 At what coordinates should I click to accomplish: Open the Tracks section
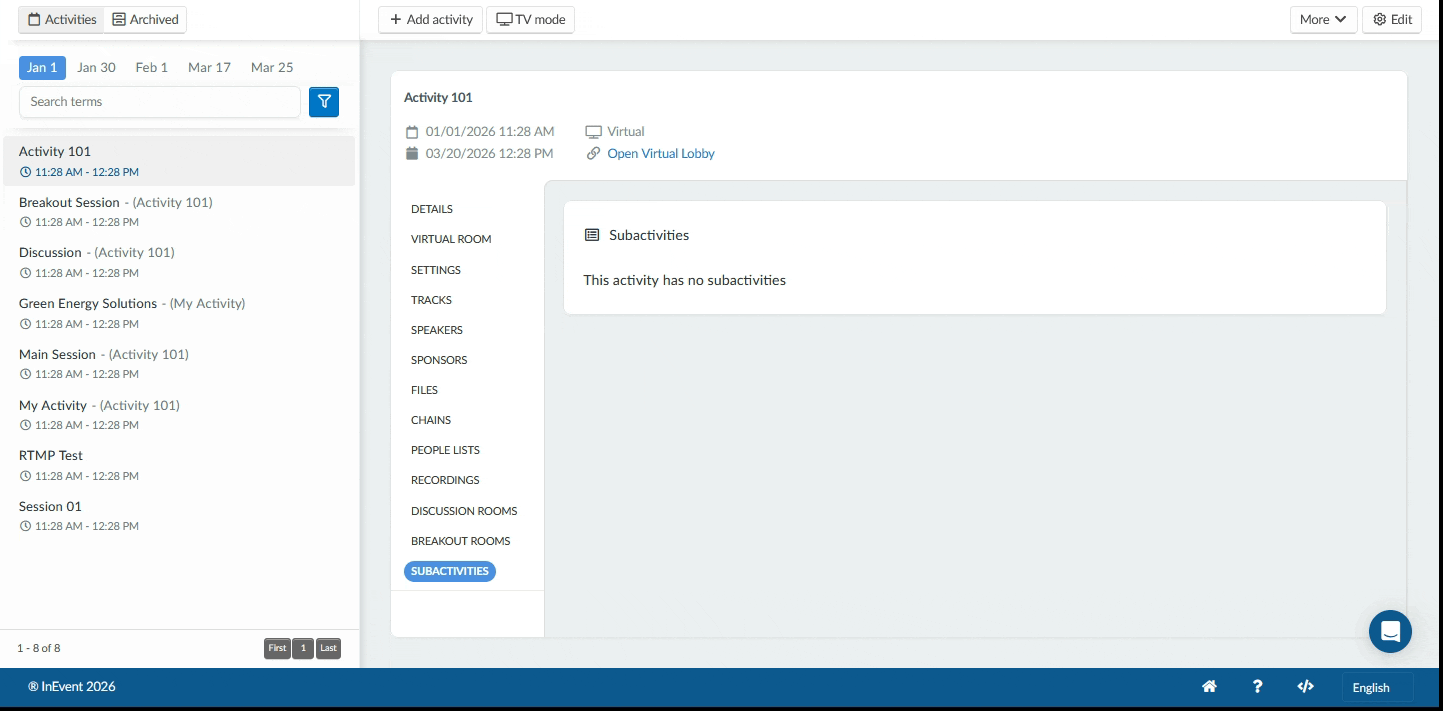431,300
